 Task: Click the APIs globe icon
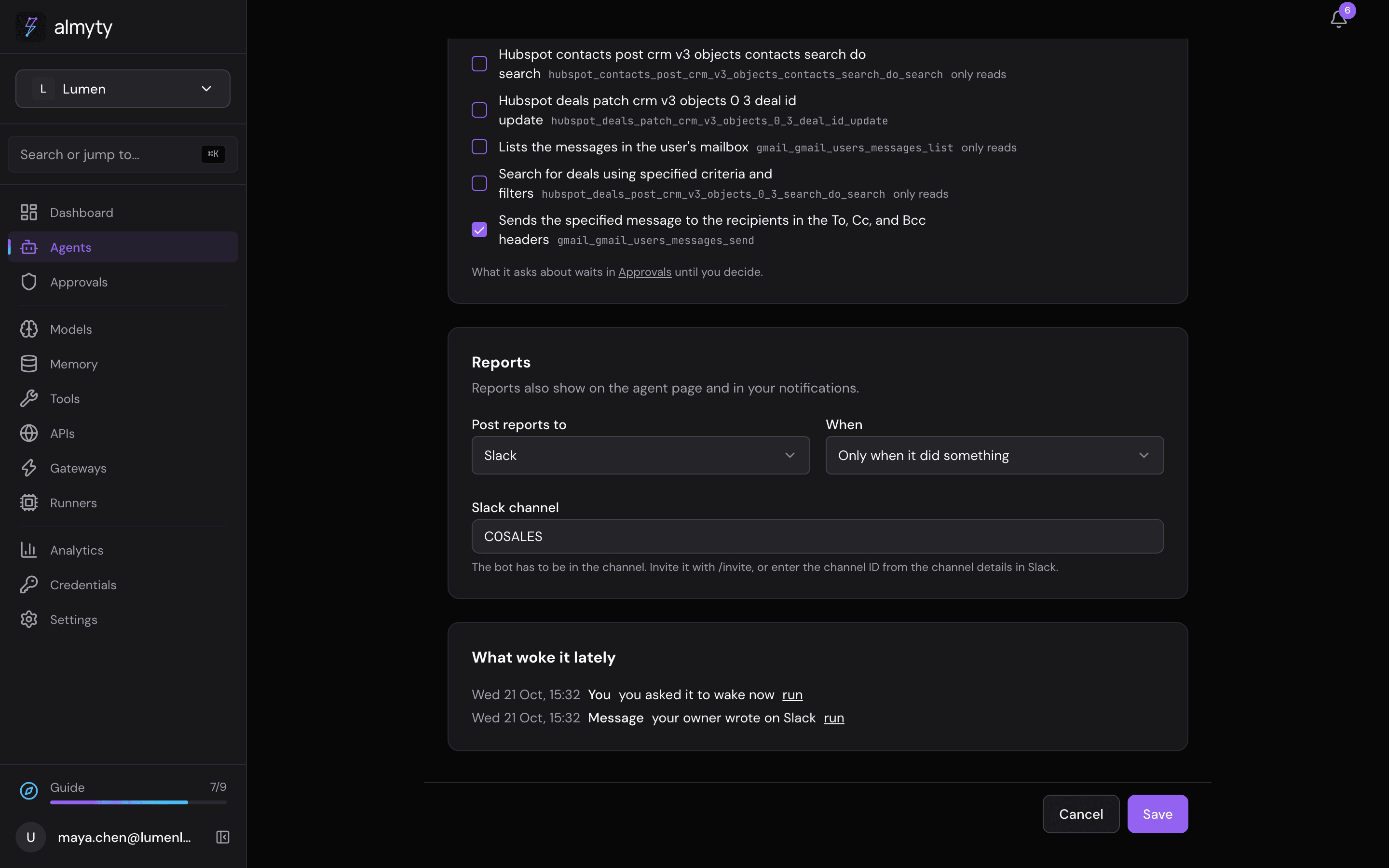[29, 434]
